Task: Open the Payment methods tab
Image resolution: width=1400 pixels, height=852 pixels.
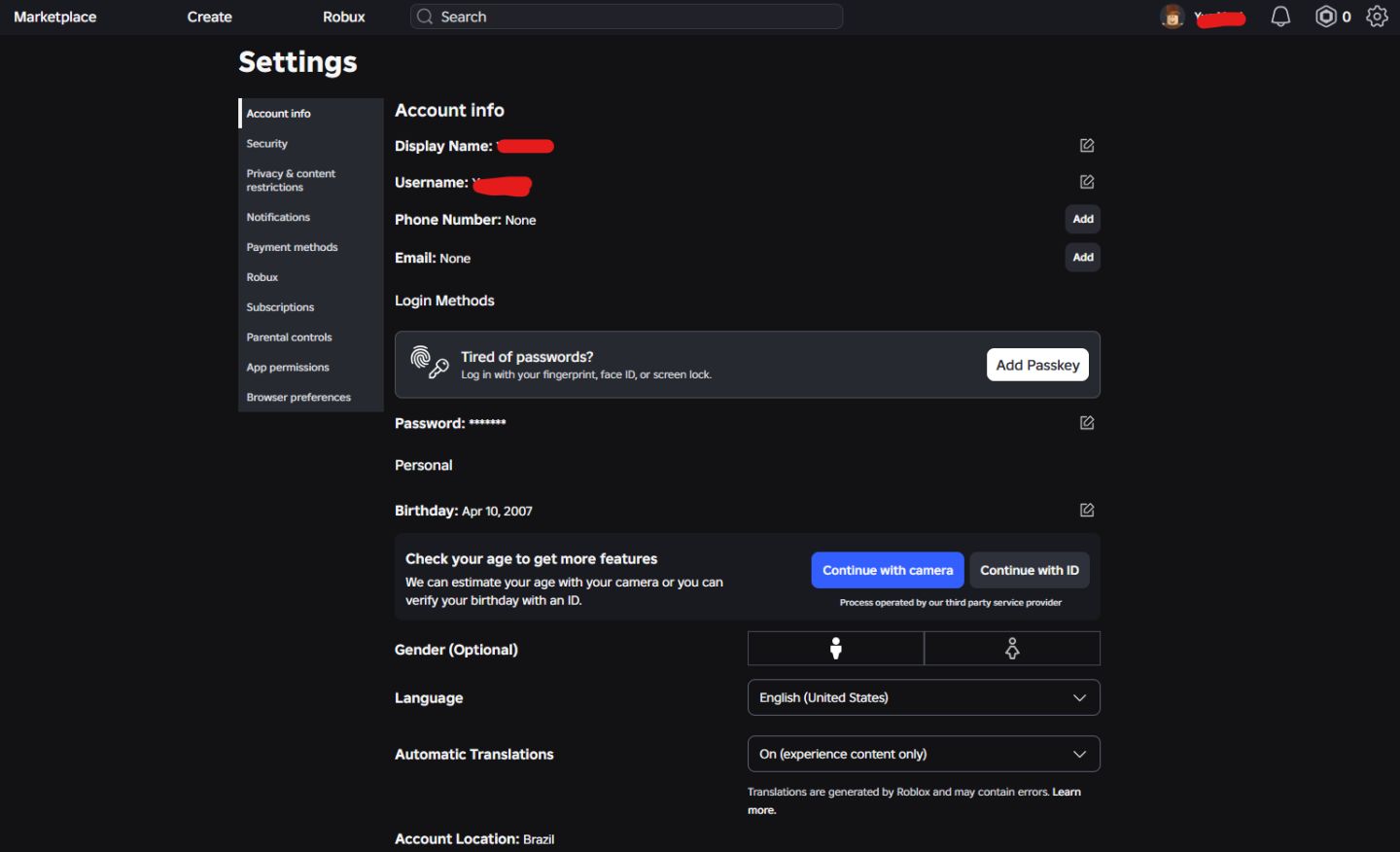Action: (x=311, y=248)
